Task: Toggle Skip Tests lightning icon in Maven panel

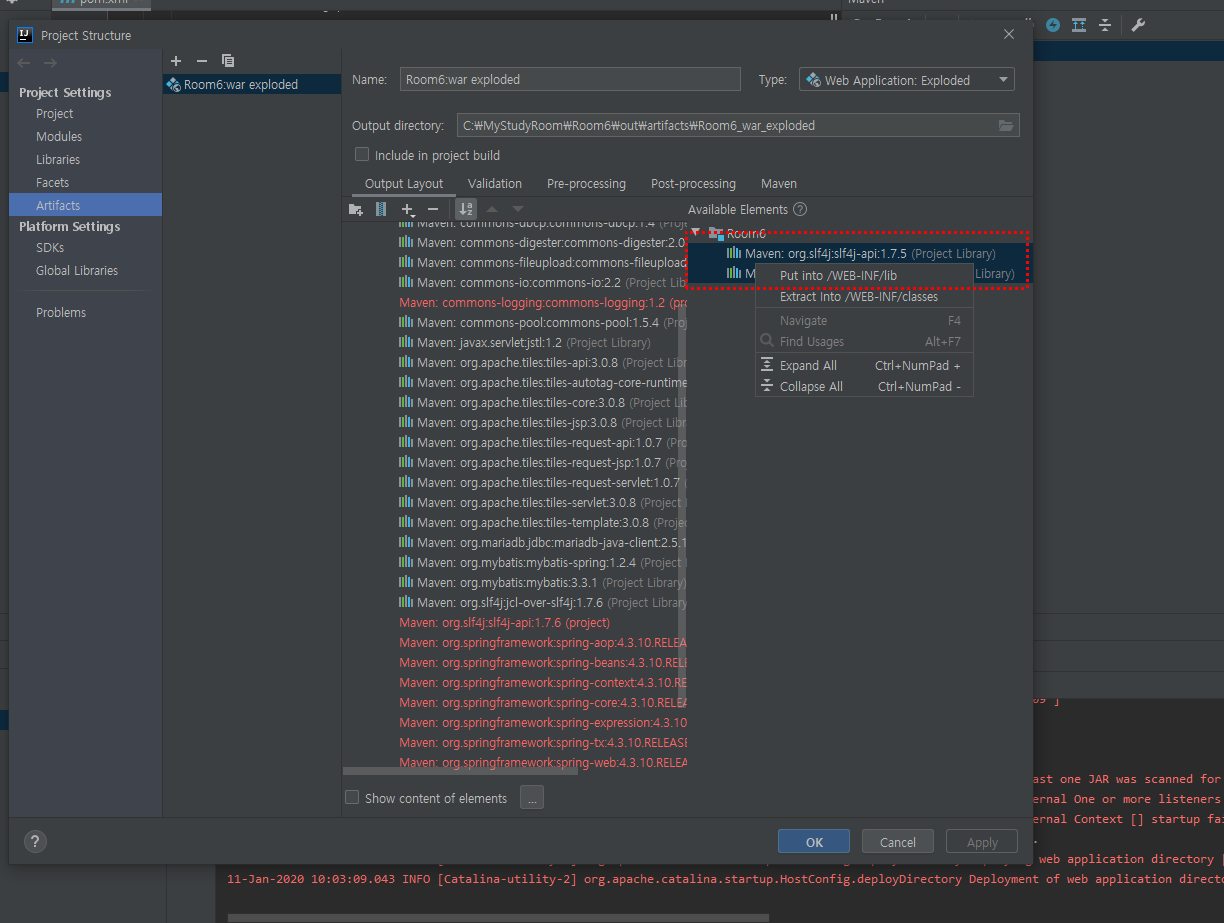Action: tap(1053, 25)
